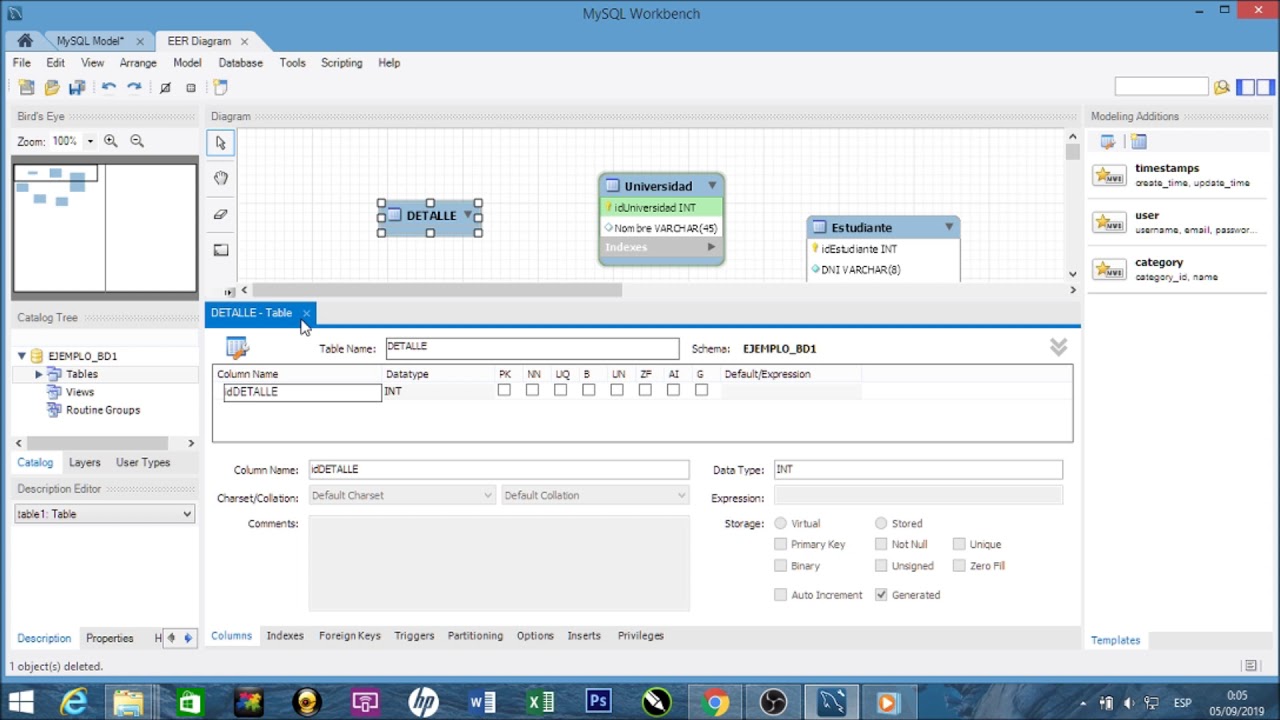1280x720 pixels.
Task: Click the redo arrow icon
Action: [x=134, y=87]
